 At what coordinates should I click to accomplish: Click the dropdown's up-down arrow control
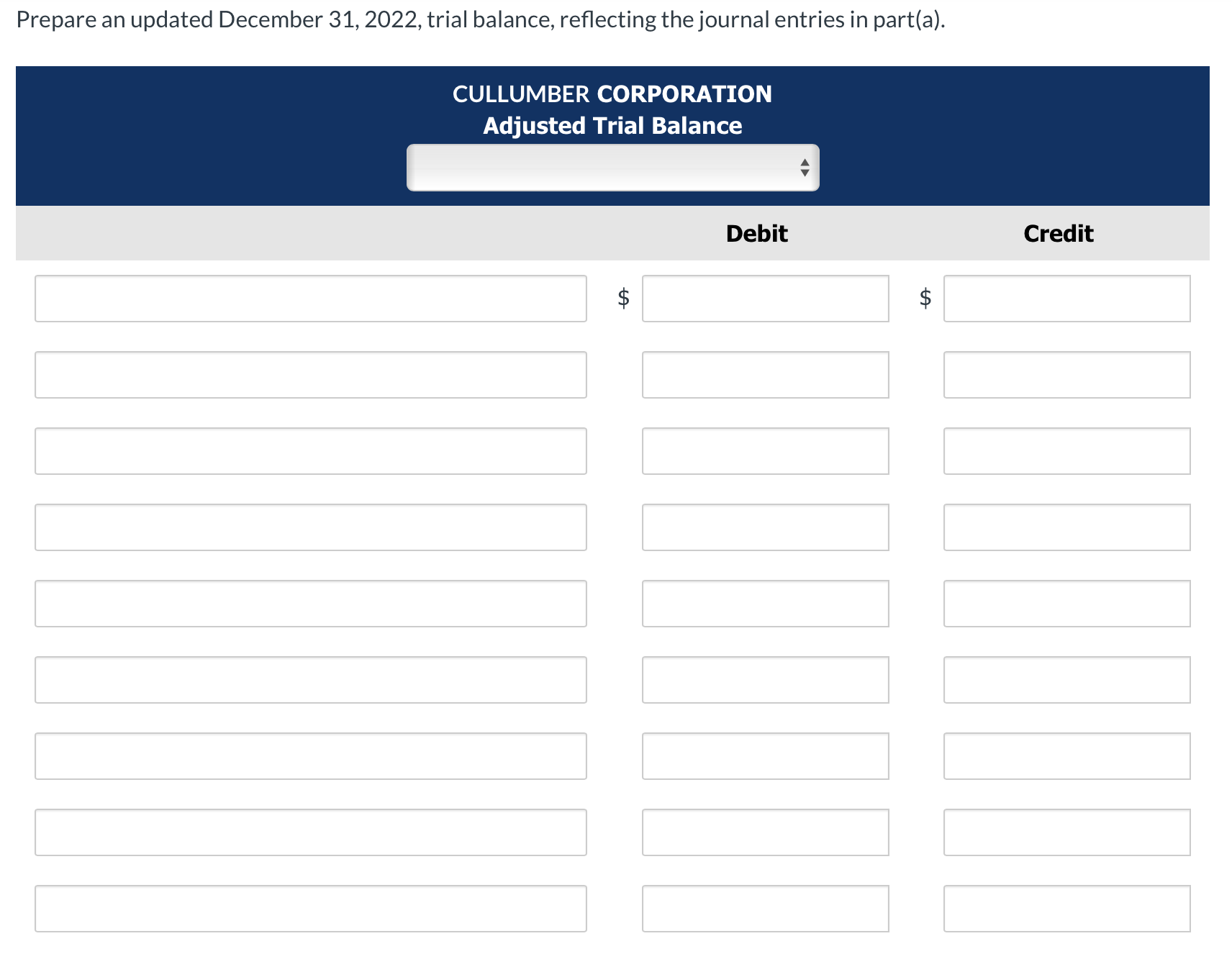click(805, 167)
